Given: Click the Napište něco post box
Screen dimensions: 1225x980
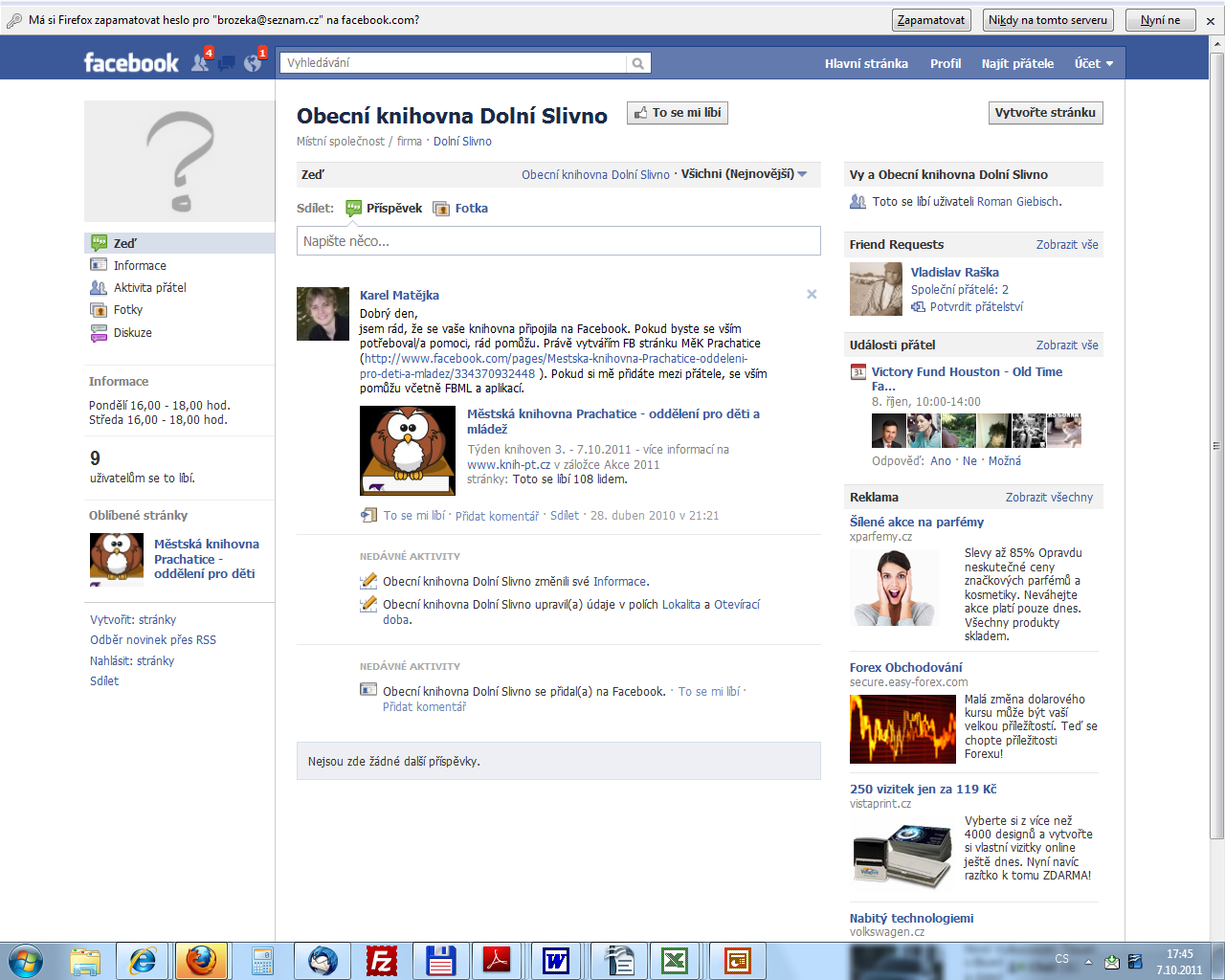Looking at the screenshot, I should tap(559, 241).
